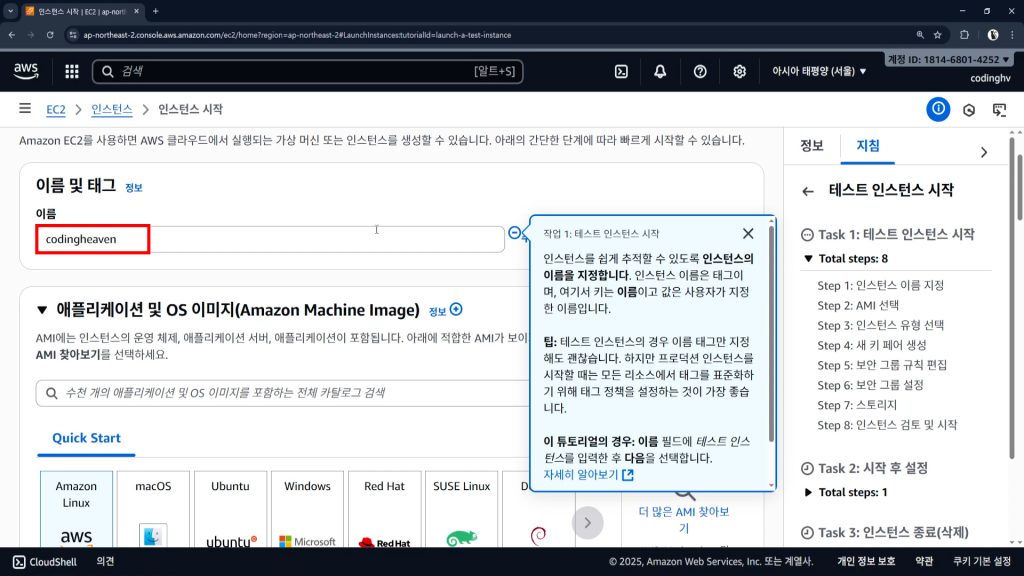Open the browser tab list dropdown

[10, 11]
